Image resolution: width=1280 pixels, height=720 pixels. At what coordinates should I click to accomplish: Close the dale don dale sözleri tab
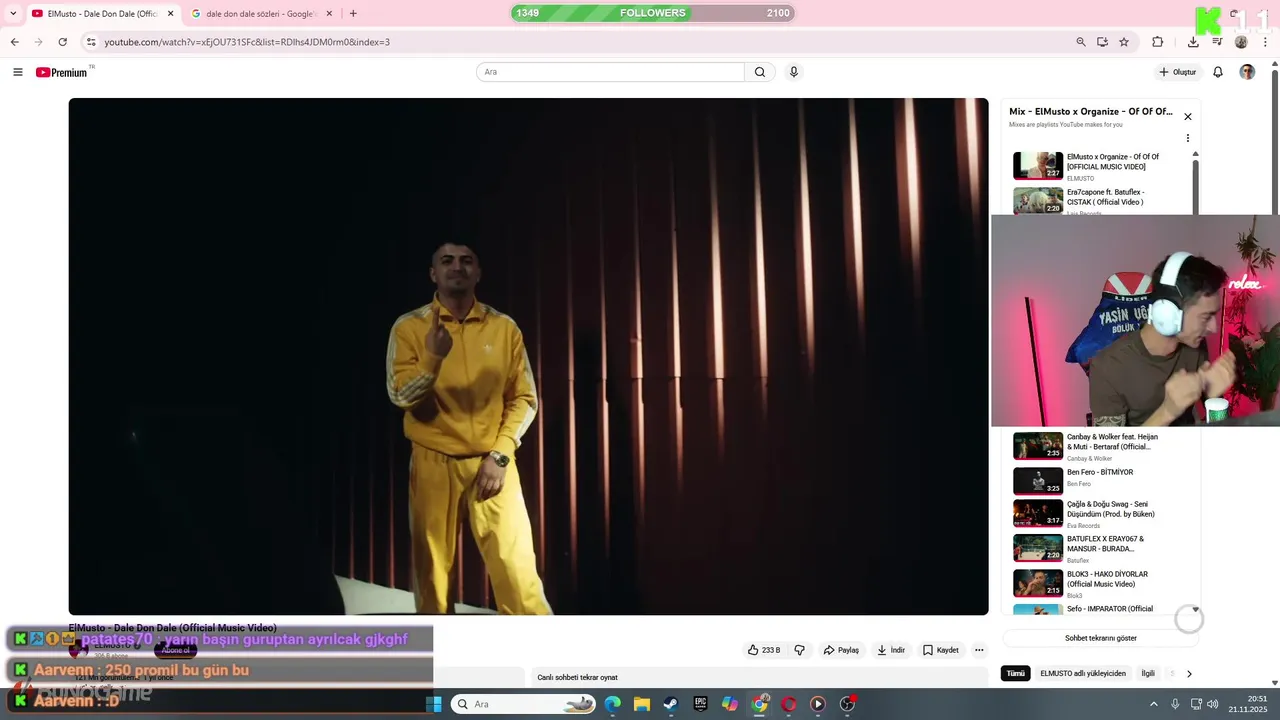[x=330, y=13]
